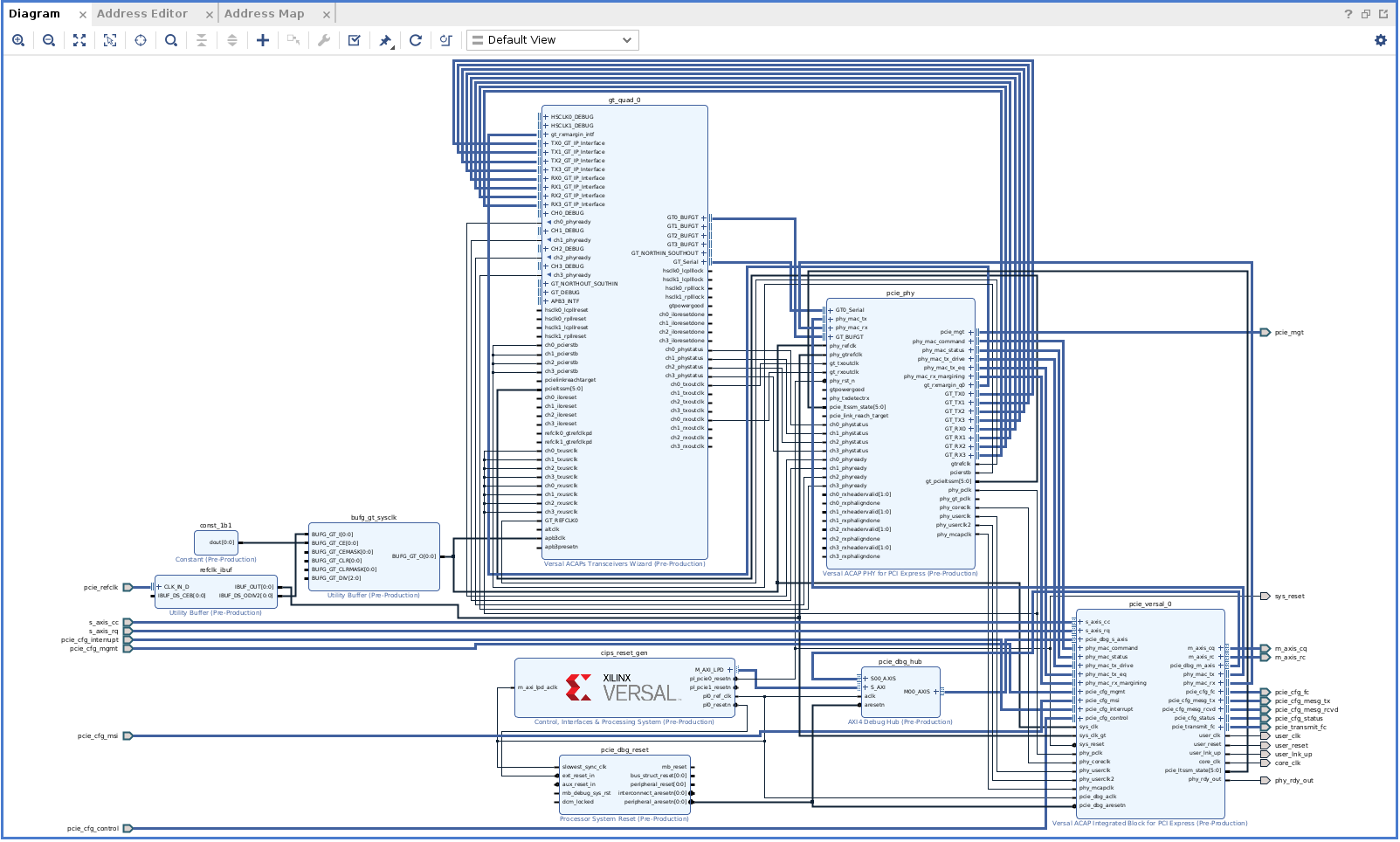Click the Xilinx Versal logo in cips_reset_gen
The width and height of the screenshot is (1400, 842).
click(x=623, y=688)
